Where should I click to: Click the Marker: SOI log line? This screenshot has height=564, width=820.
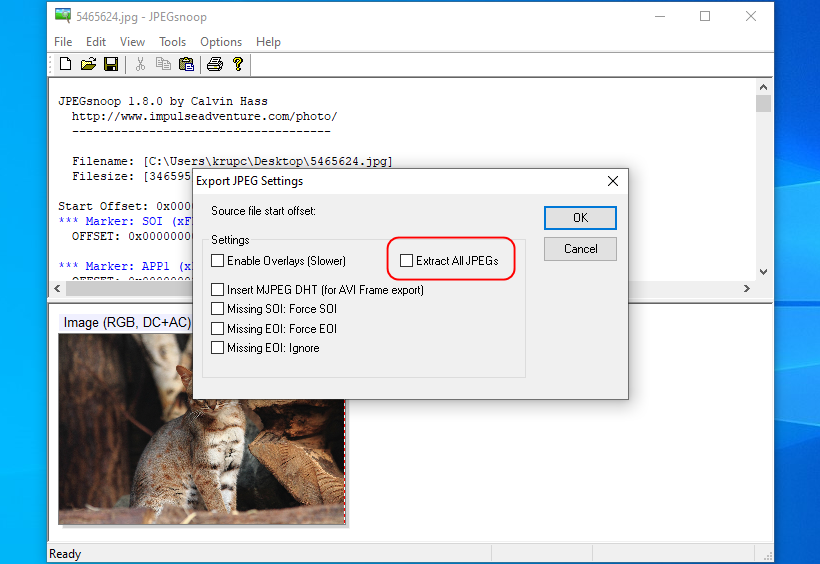[126, 221]
